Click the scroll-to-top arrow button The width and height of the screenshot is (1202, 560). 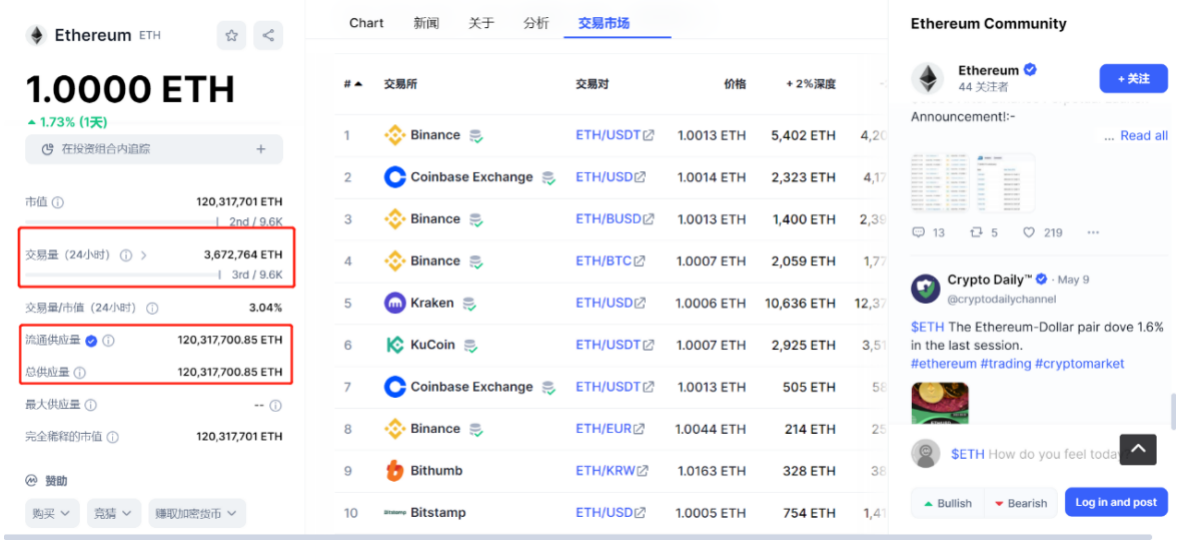tap(1138, 449)
